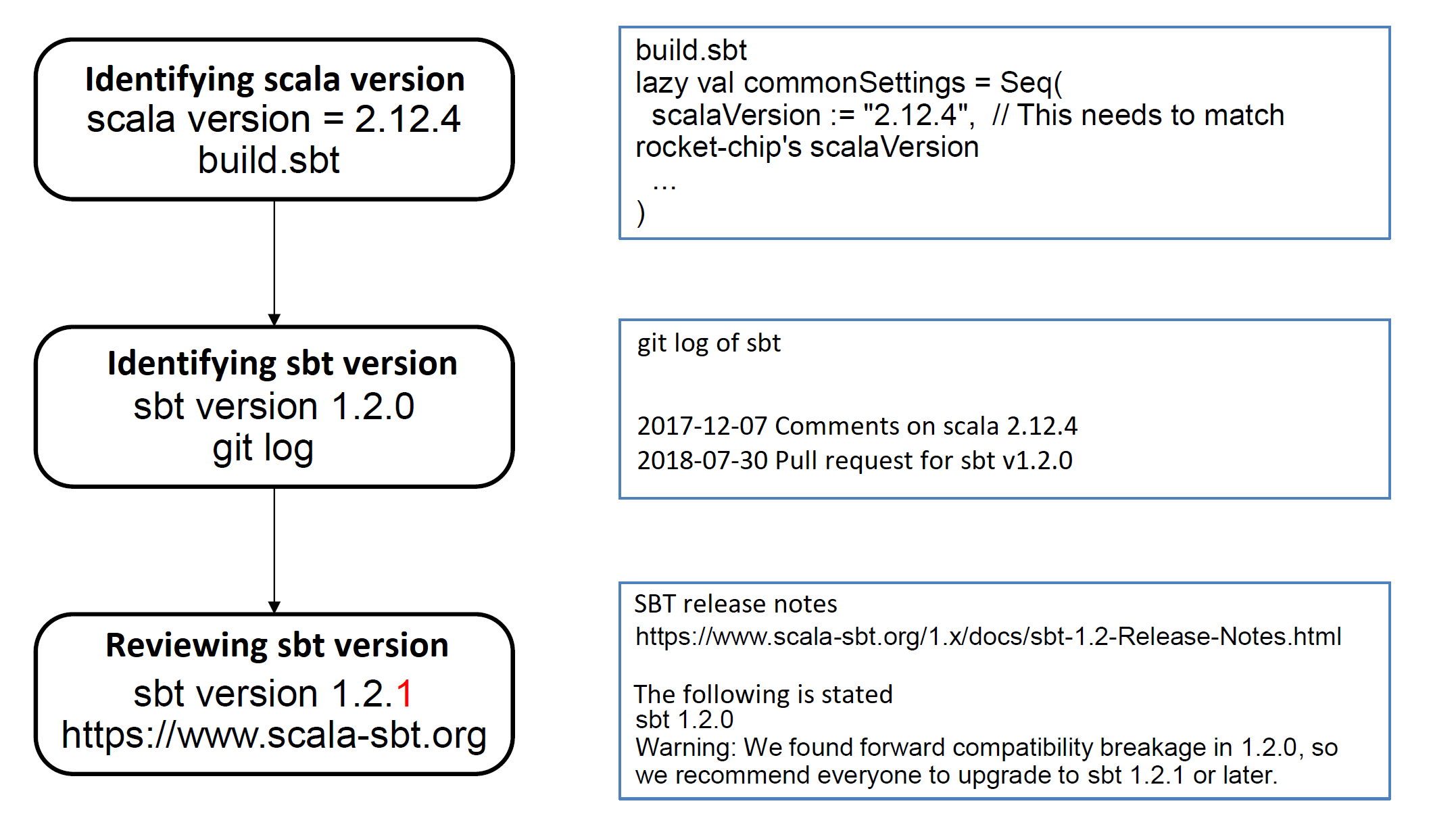Select the scalaVersion := "2.12.4" code line

(x=811, y=116)
